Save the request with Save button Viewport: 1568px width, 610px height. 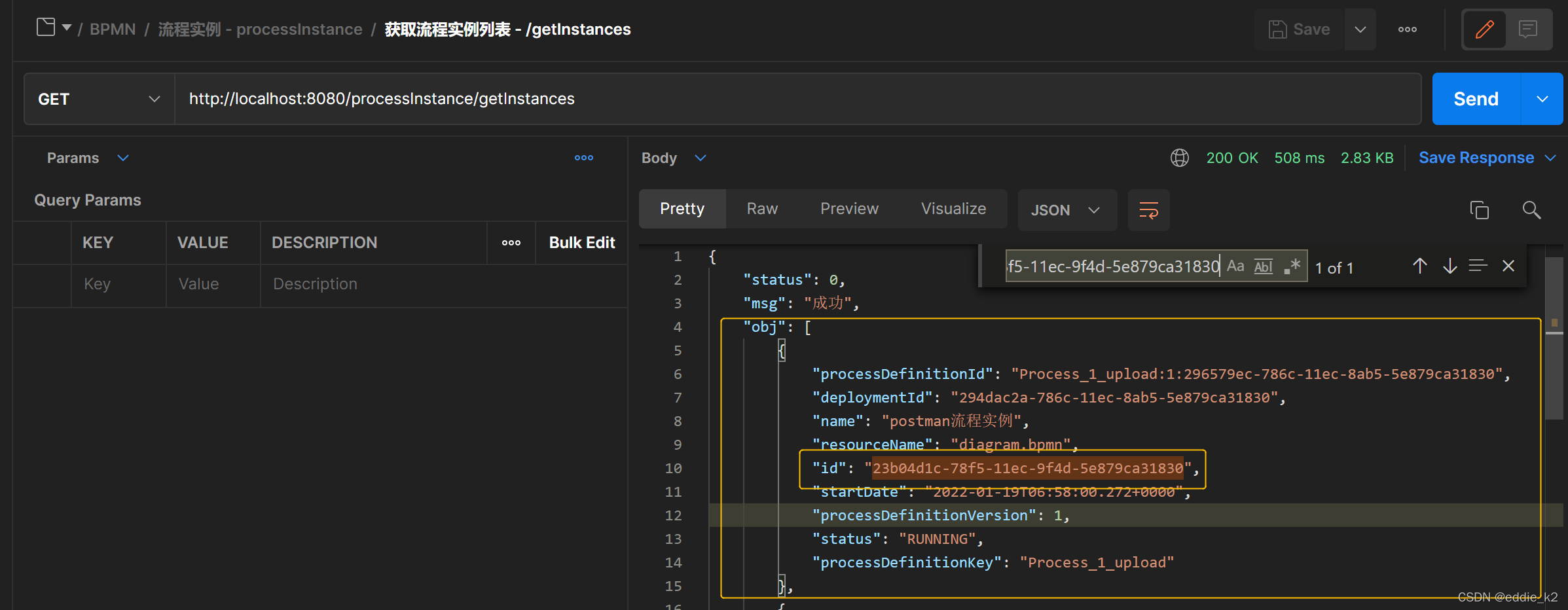pyautogui.click(x=1299, y=29)
